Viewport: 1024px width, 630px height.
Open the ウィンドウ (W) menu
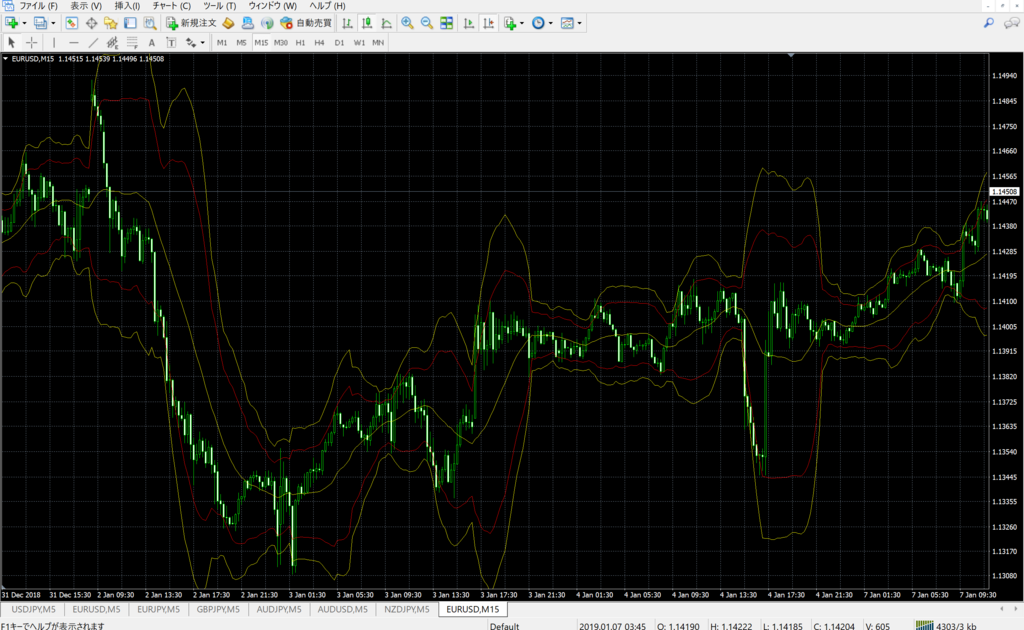[272, 6]
